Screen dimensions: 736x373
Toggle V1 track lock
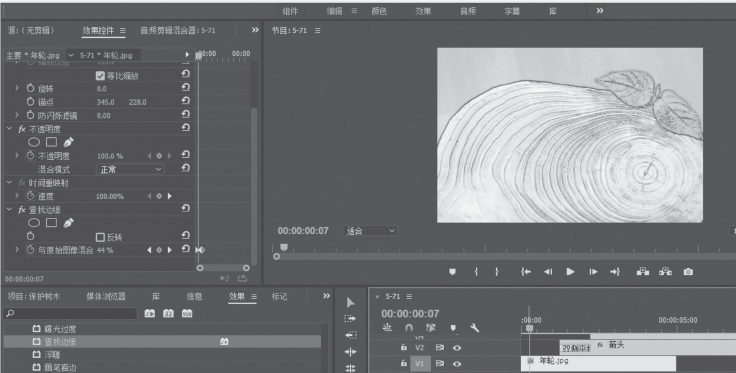coord(404,363)
